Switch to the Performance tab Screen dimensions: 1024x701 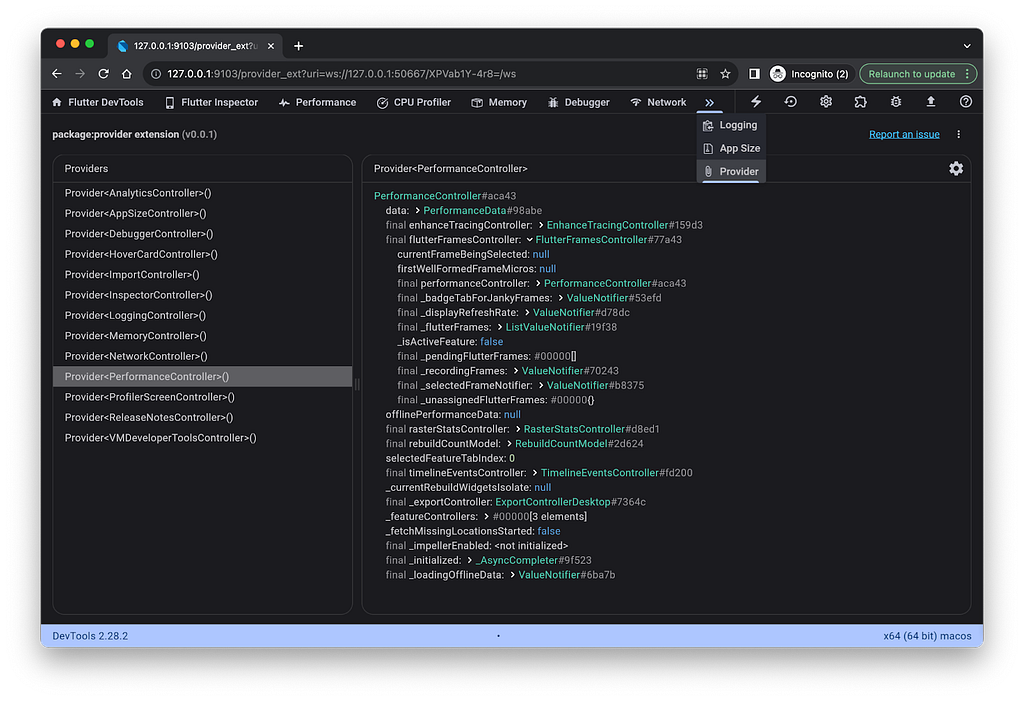pyautogui.click(x=317, y=102)
